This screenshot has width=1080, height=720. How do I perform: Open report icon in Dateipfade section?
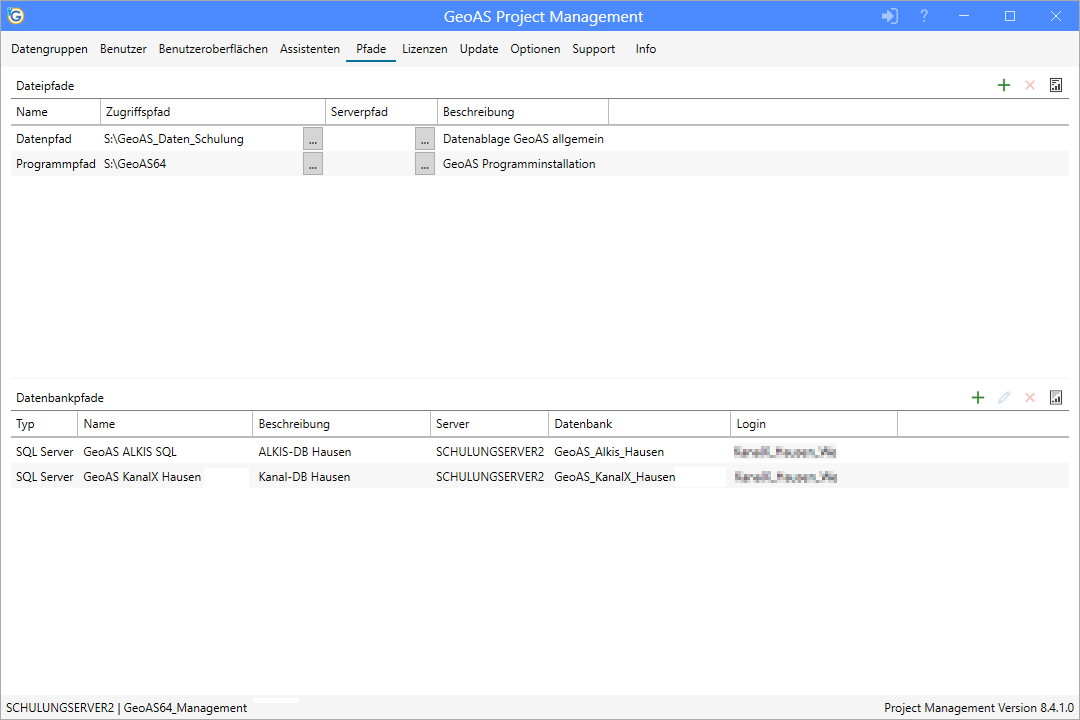click(x=1056, y=86)
